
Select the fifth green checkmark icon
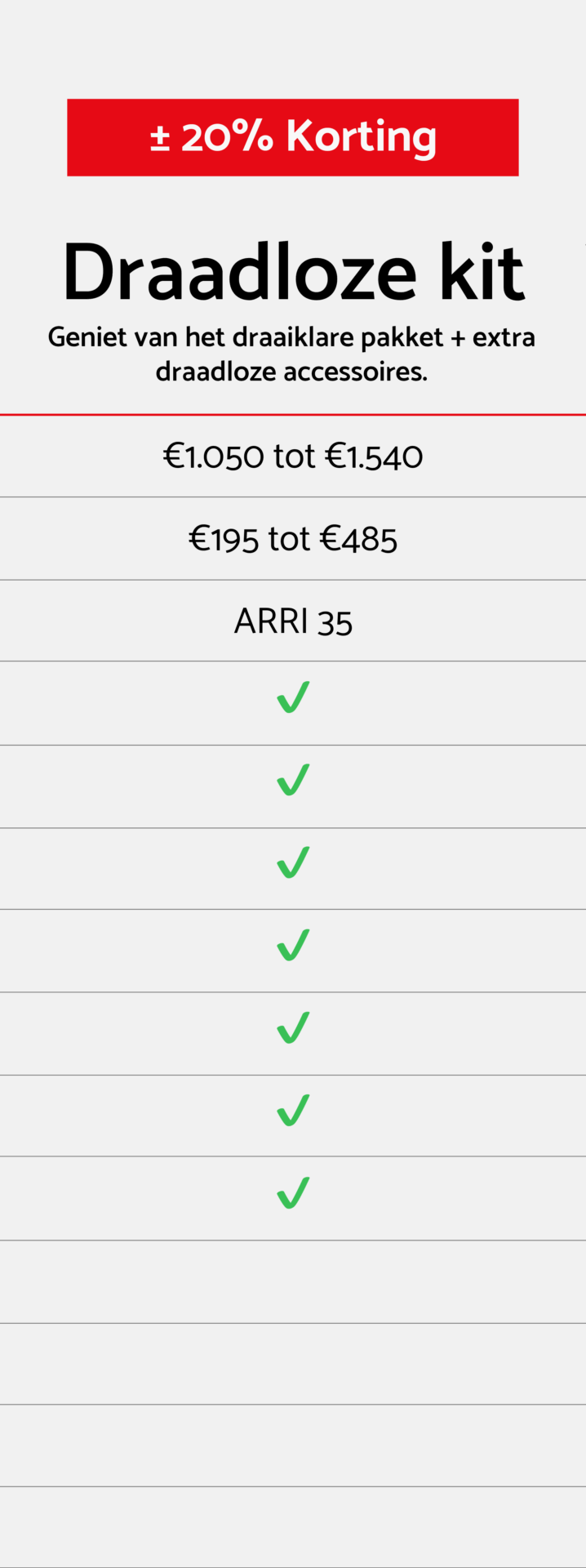(293, 1027)
